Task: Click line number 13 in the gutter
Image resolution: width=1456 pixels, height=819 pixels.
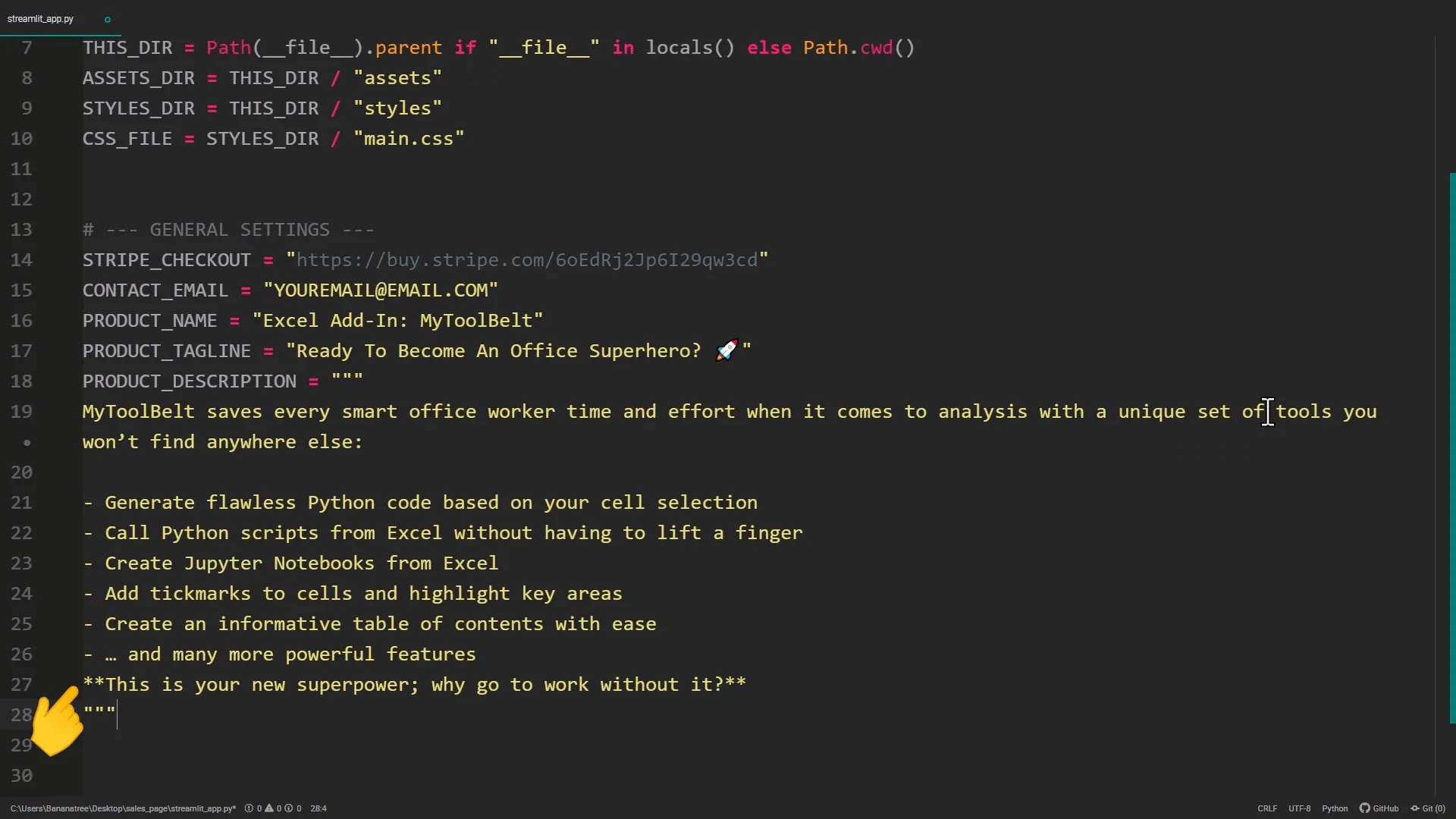Action: coord(21,230)
